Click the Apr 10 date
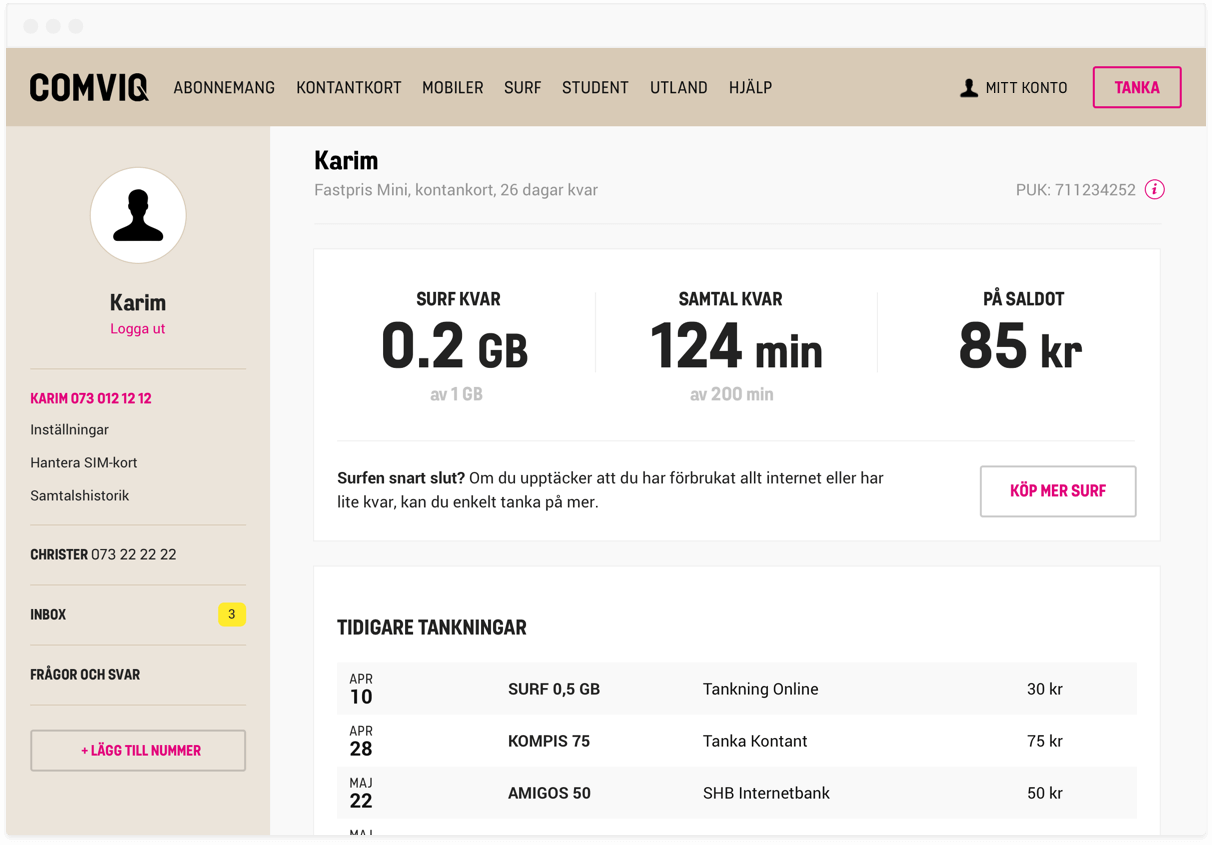The height and width of the screenshot is (845, 1212). pos(361,689)
